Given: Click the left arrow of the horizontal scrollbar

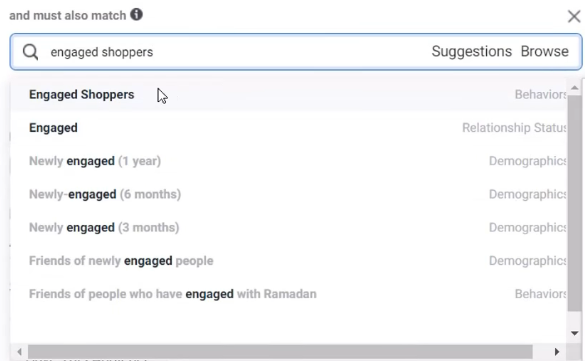Looking at the screenshot, I should pos(19,351).
